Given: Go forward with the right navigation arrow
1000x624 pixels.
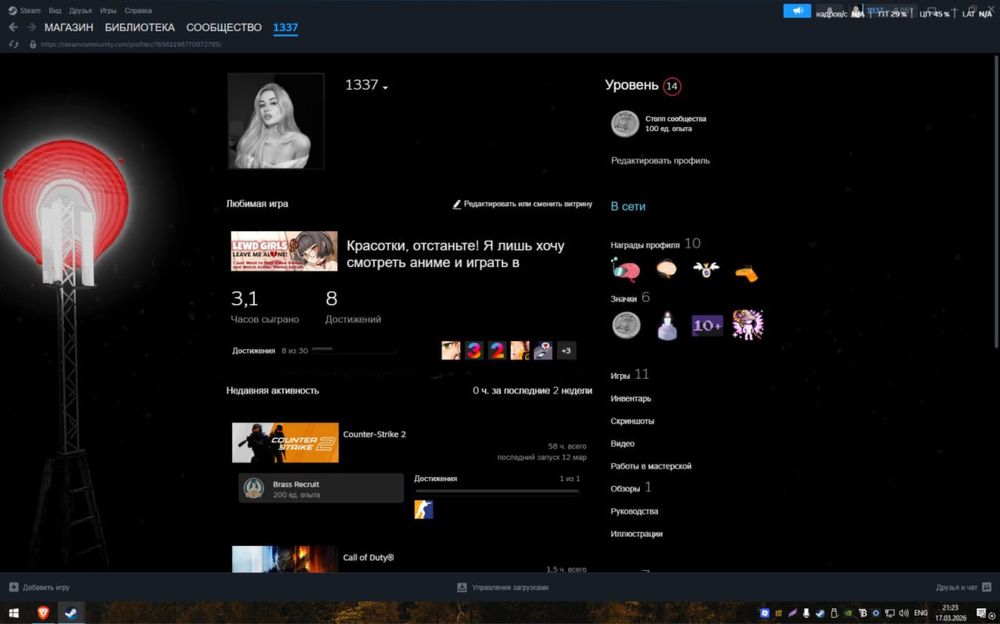Looking at the screenshot, I should coord(31,27).
